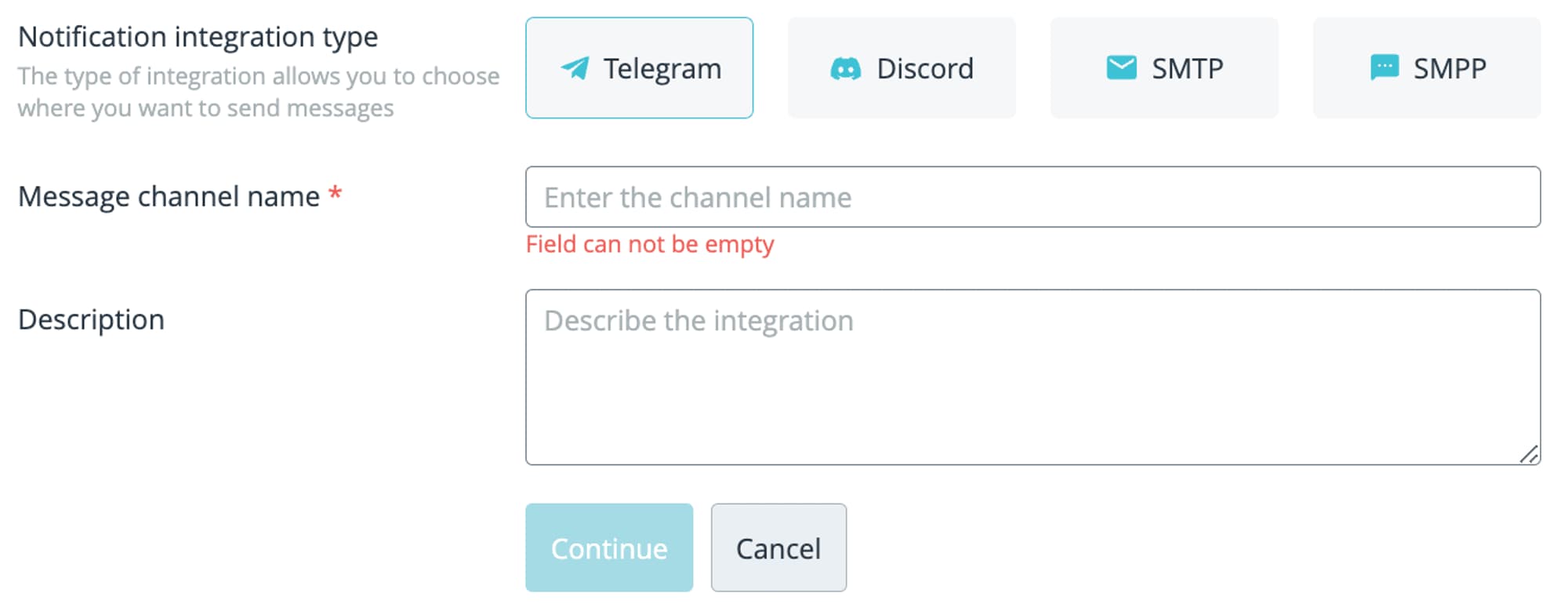Image resolution: width=1568 pixels, height=615 pixels.
Task: Pick the SMPP integration type
Action: click(1427, 68)
